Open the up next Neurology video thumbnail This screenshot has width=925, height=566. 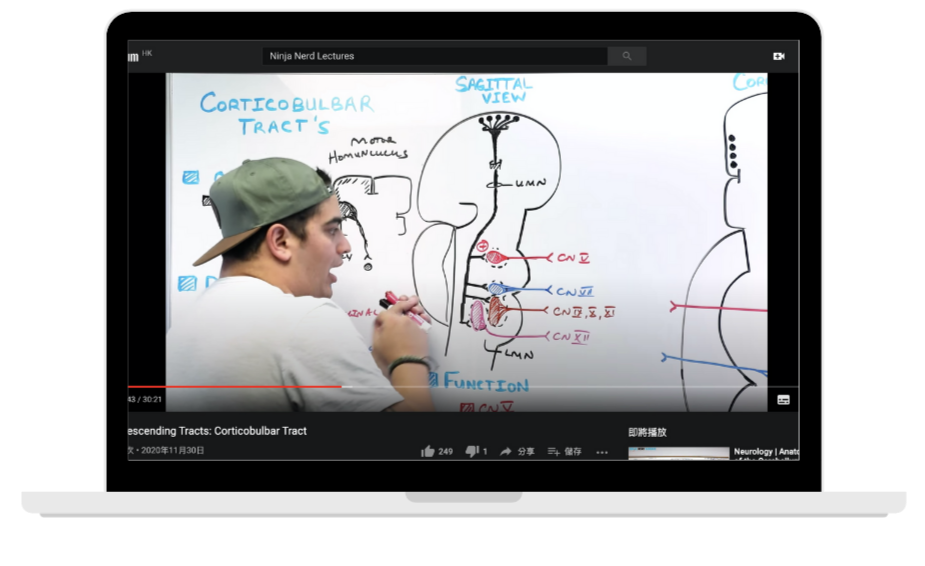(678, 453)
